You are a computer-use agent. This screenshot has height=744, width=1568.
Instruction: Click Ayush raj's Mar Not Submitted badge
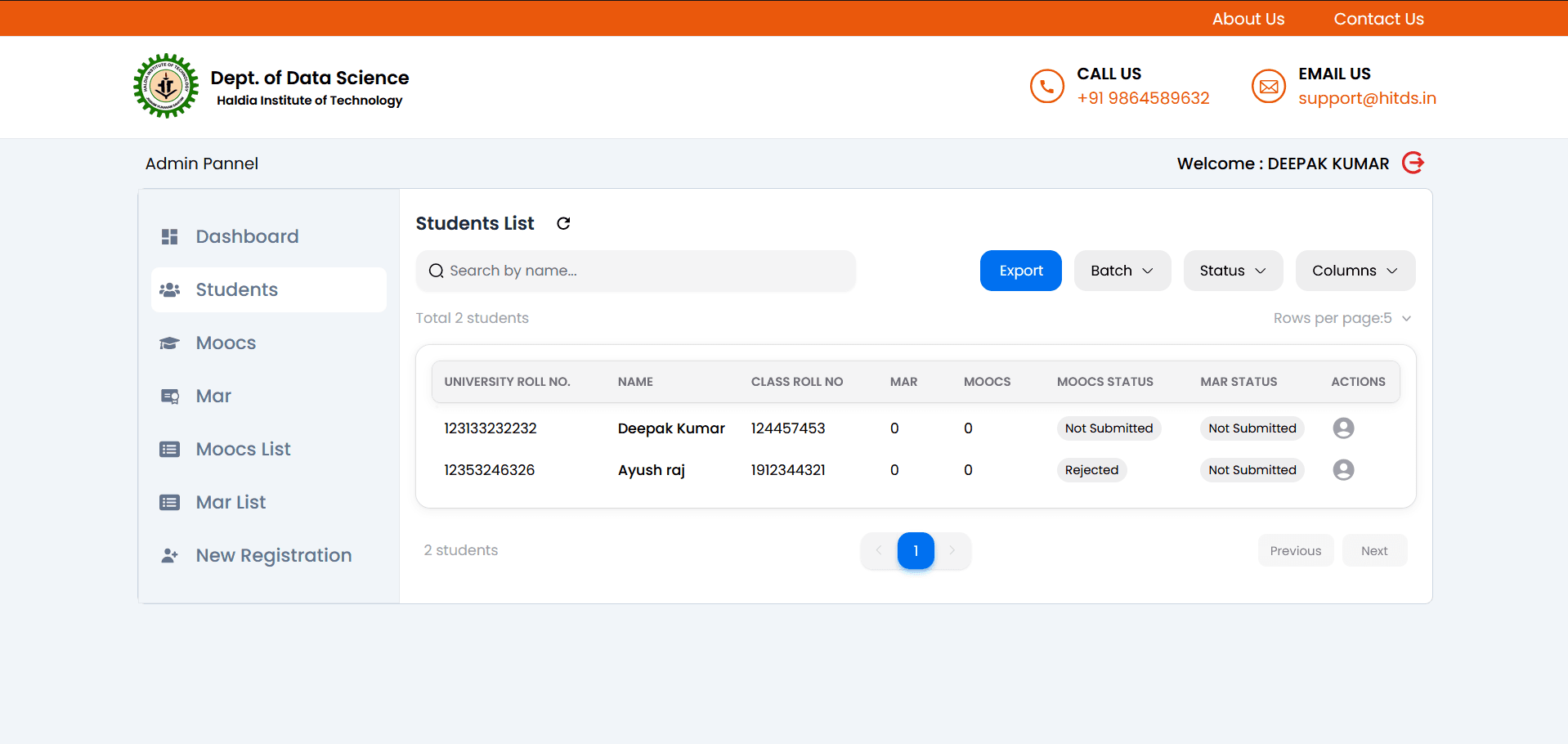[x=1252, y=470]
